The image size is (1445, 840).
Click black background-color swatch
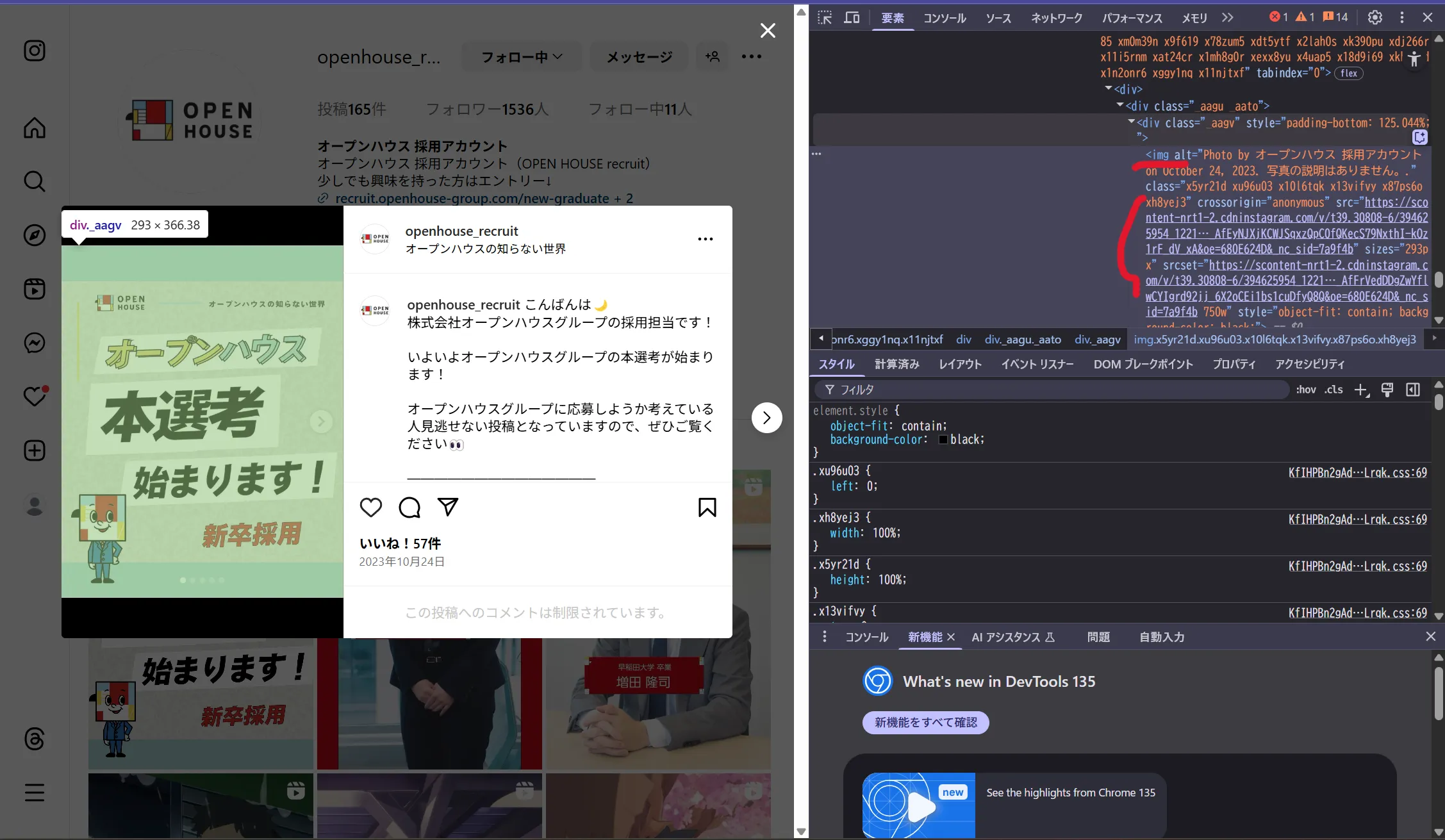click(943, 440)
